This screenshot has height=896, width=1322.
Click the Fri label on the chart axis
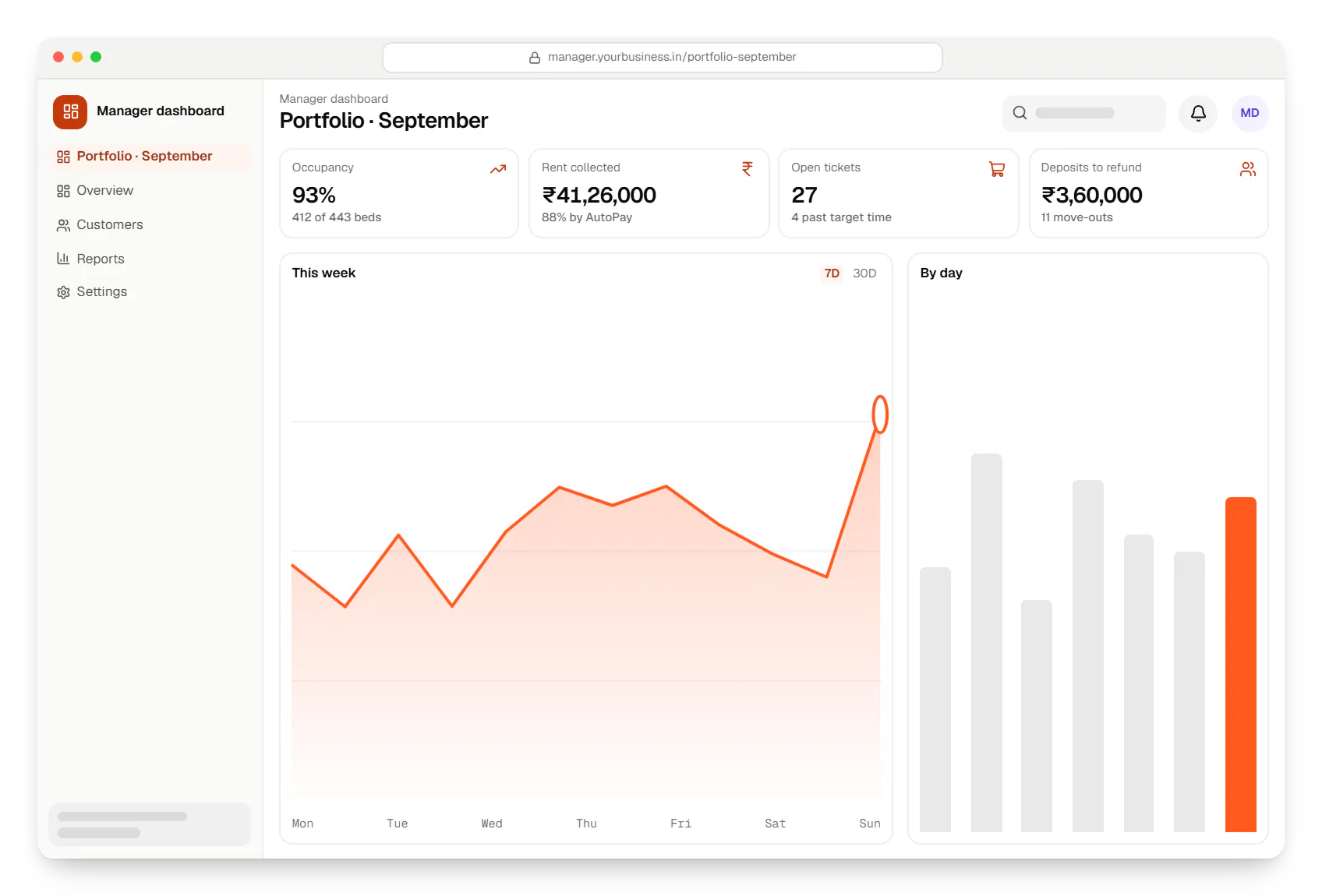point(680,824)
